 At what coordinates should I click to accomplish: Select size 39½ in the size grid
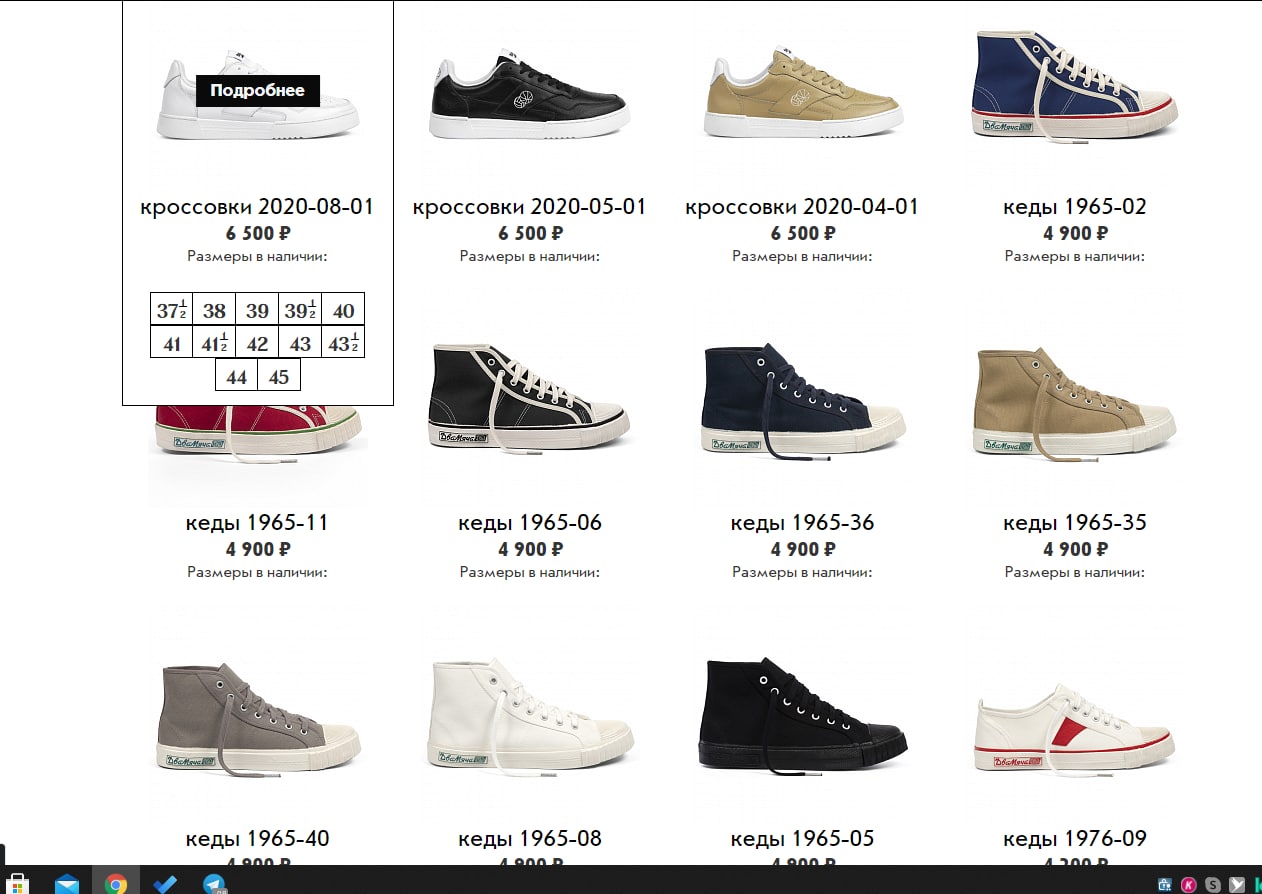[x=300, y=310]
